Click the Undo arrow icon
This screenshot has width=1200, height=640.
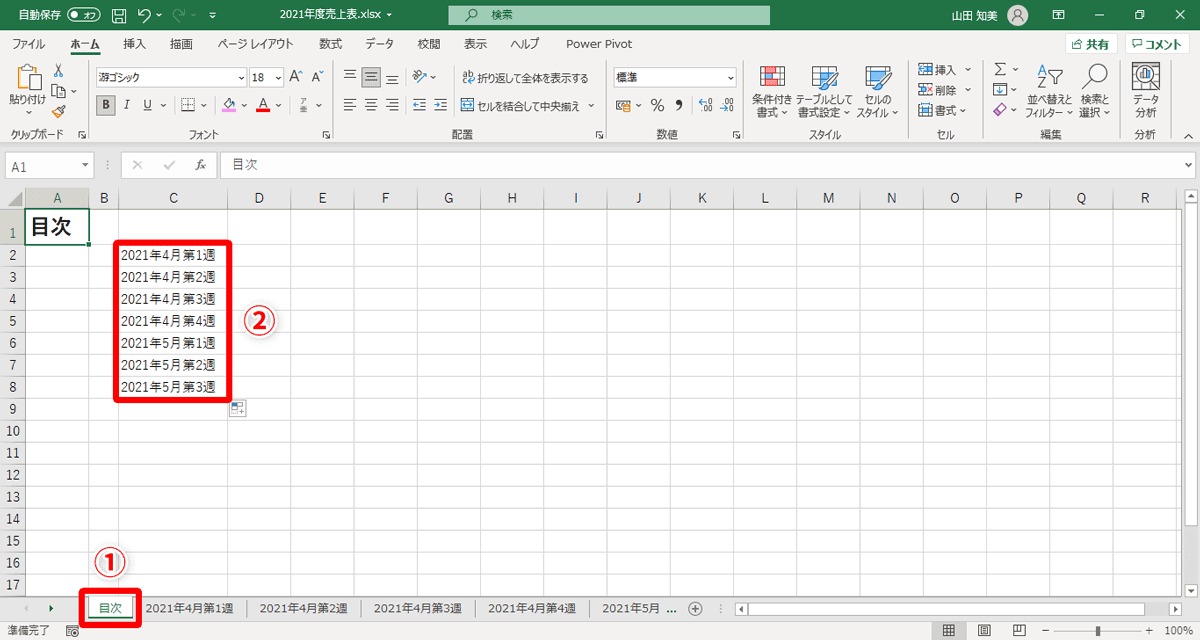(x=145, y=15)
